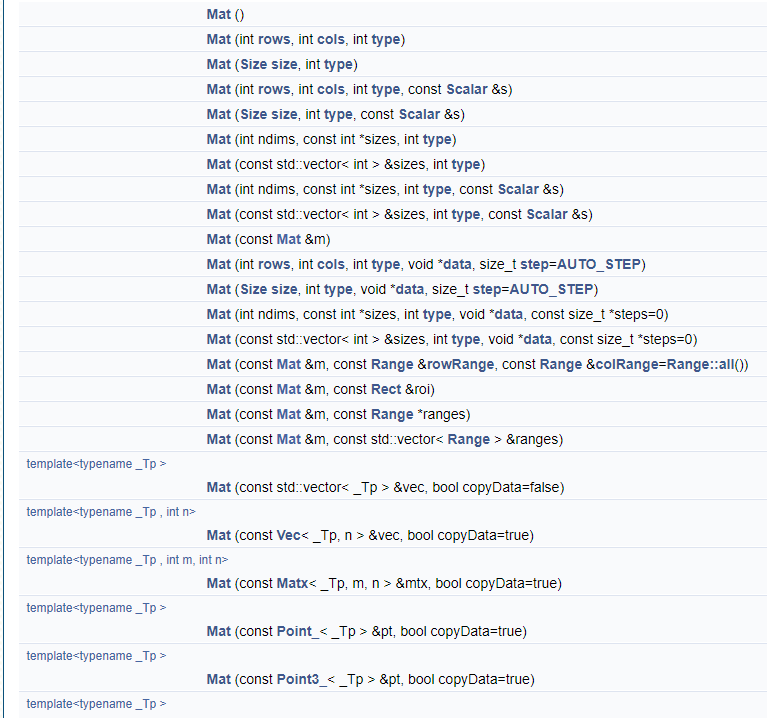Open Mat link in the rowRange, colRange constructor row
767x718 pixels.
click(x=218, y=364)
